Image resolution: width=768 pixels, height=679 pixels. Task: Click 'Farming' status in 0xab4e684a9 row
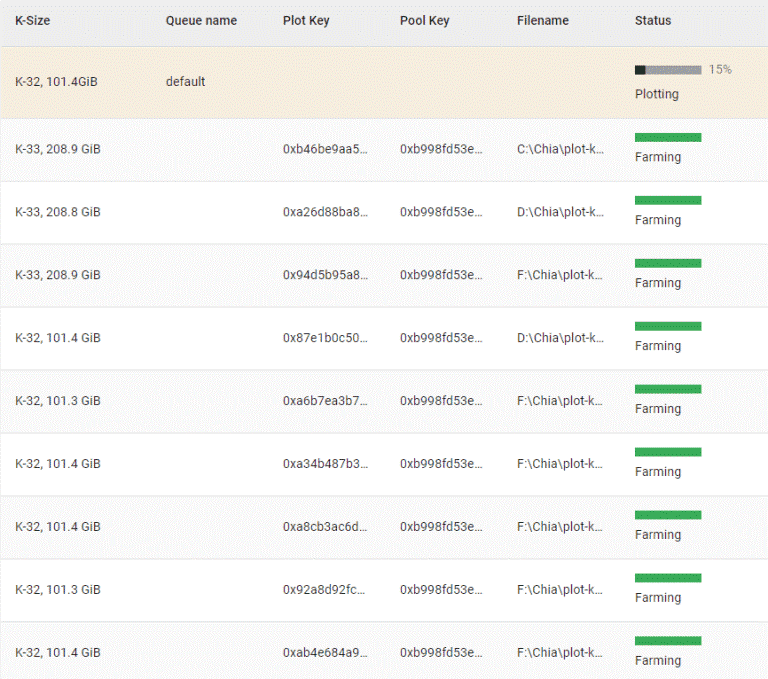[658, 661]
